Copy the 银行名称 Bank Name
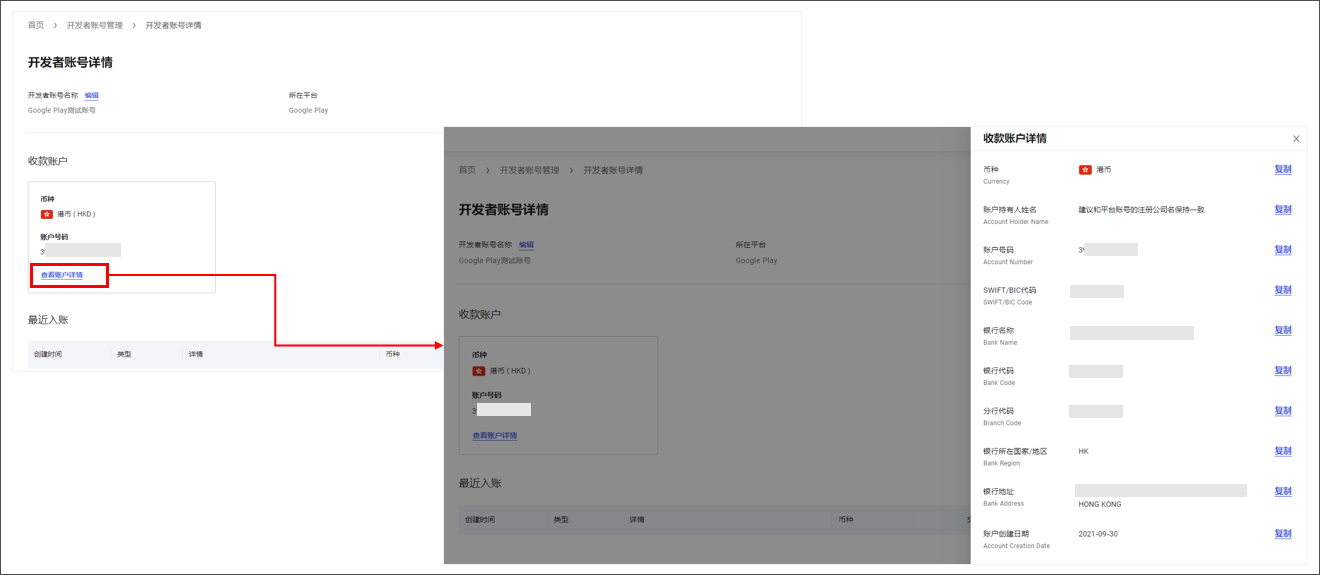The height and width of the screenshot is (575, 1320). click(x=1283, y=330)
